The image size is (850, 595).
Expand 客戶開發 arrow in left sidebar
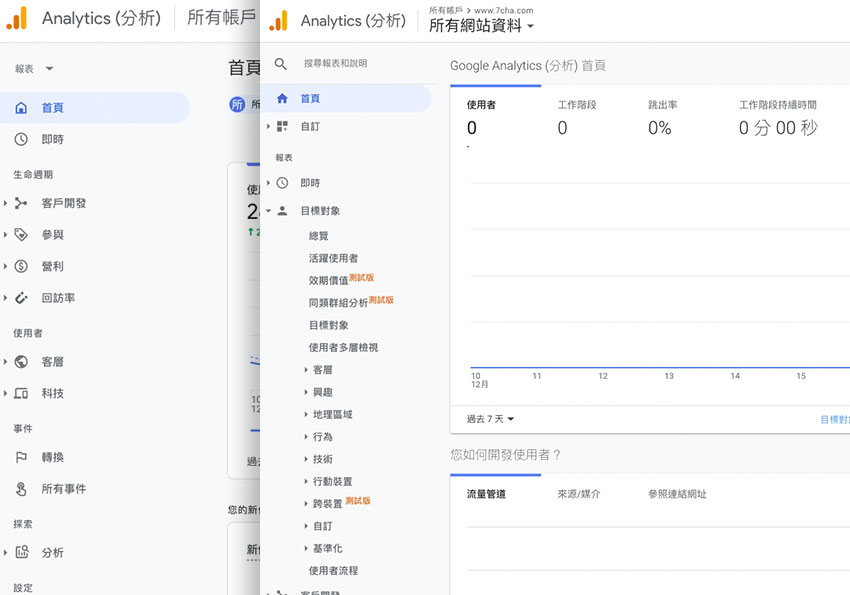pyautogui.click(x=5, y=203)
